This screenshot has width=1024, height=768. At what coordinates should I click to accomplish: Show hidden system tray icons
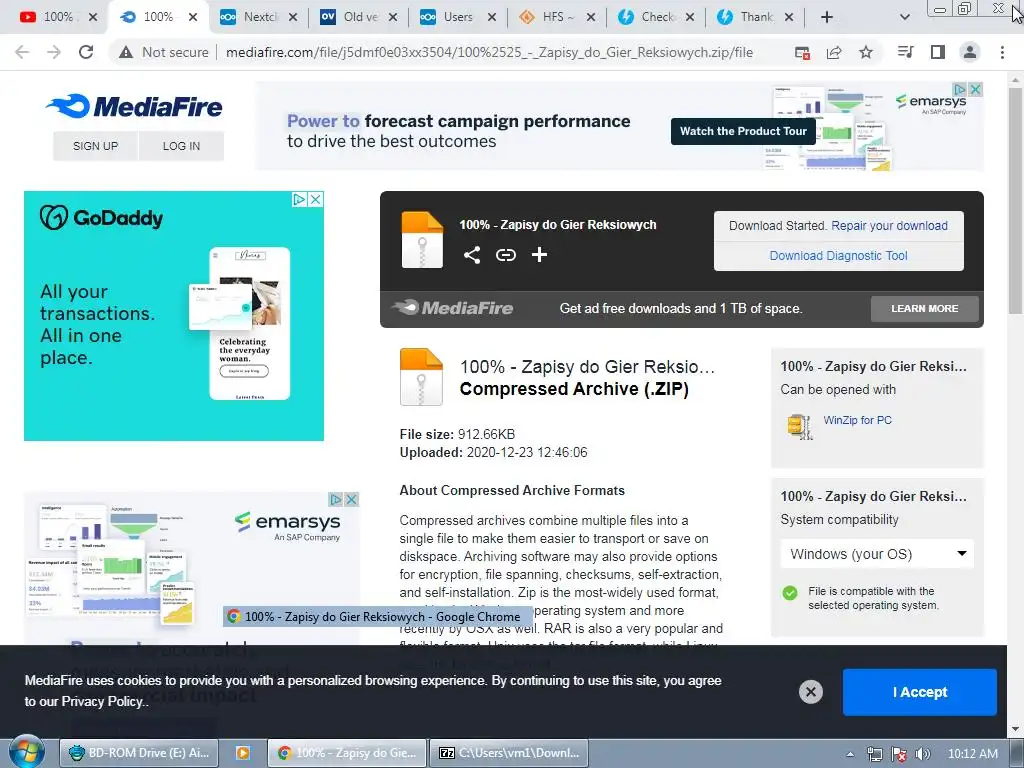850,754
